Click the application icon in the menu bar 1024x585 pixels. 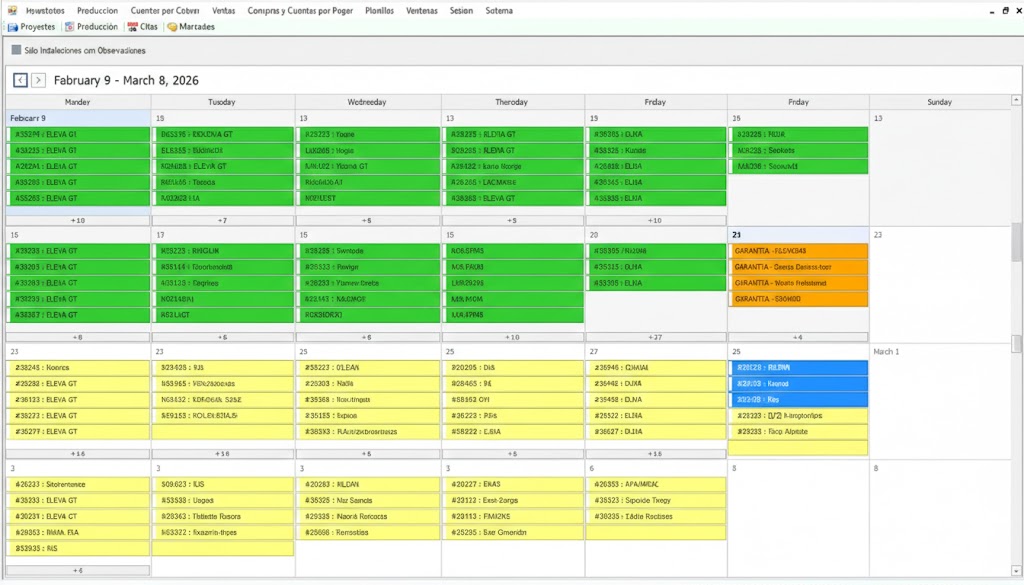click(12, 10)
